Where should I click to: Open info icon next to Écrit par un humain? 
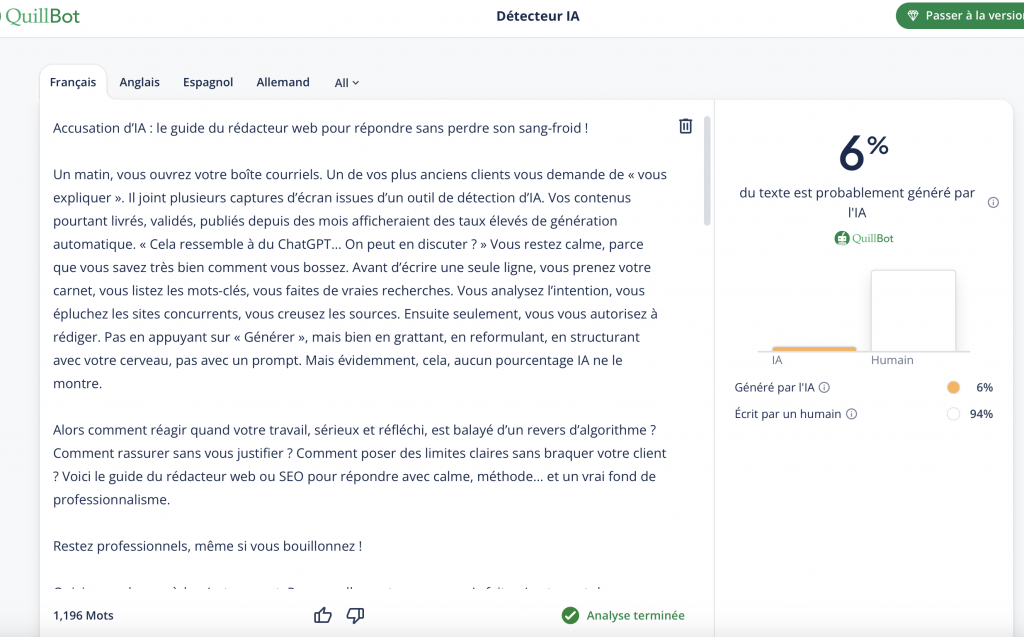pos(852,414)
